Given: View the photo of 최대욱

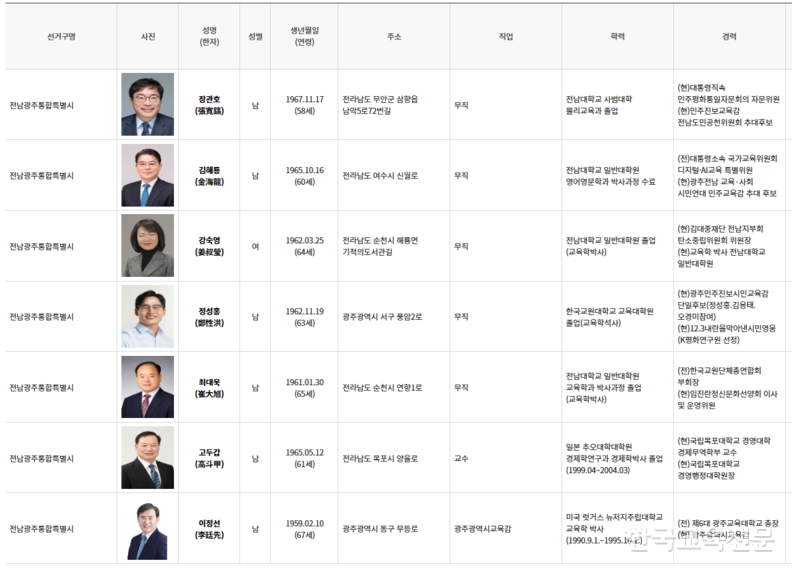Looking at the screenshot, I should [x=147, y=387].
